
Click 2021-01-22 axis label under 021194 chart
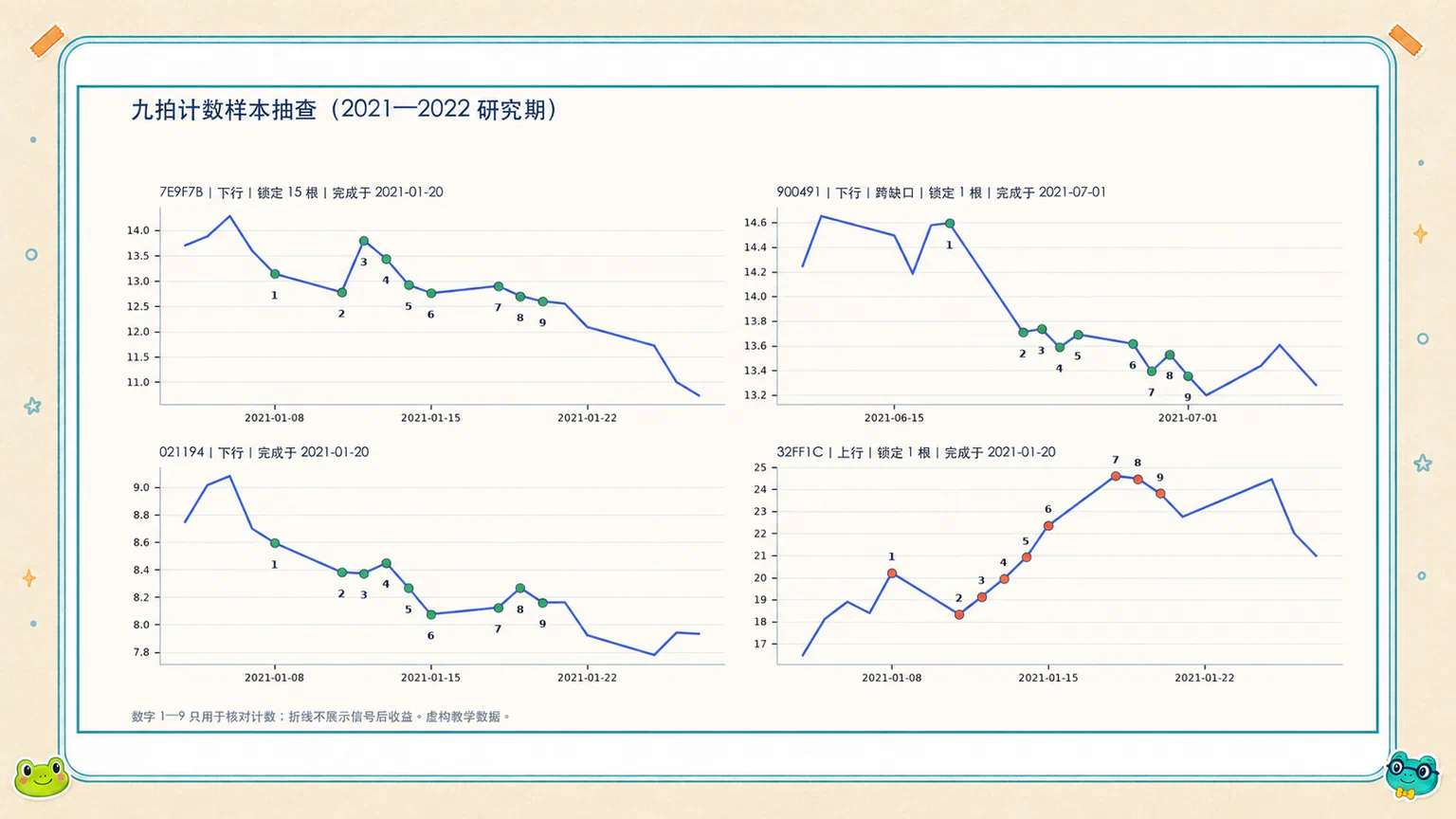588,678
